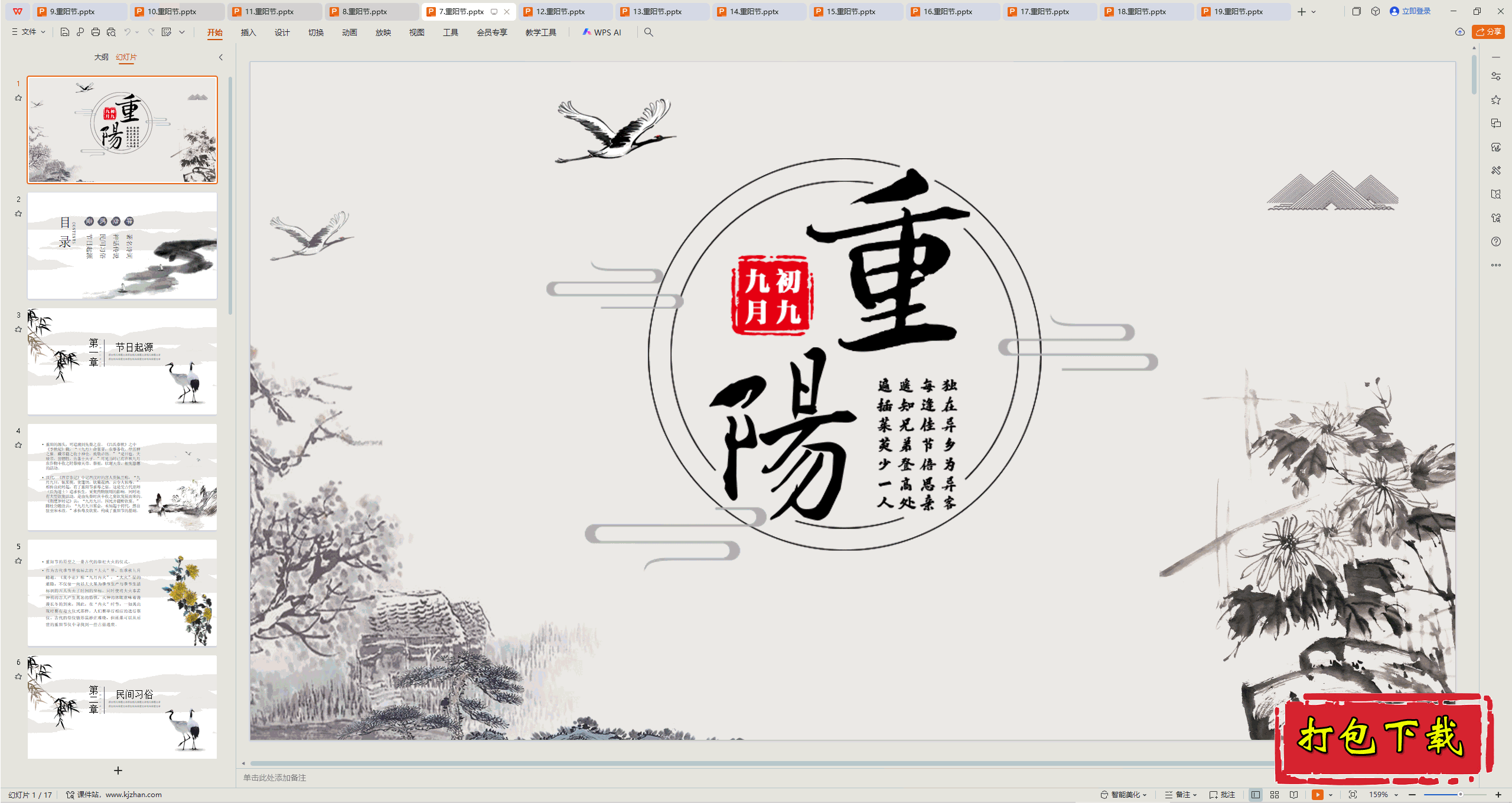Open the search magnifier in ribbon

(x=649, y=32)
